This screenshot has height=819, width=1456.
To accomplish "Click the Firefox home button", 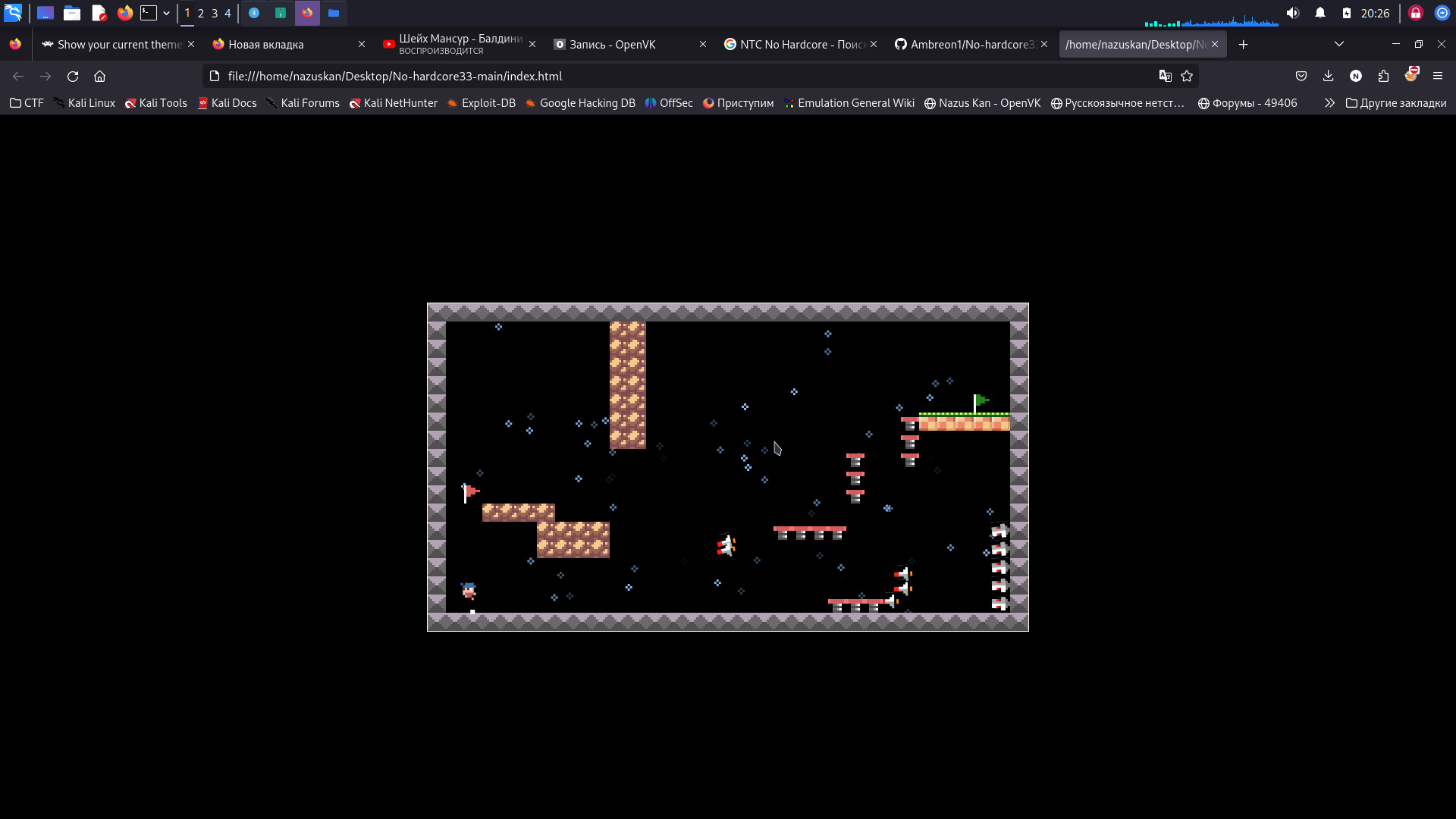I will 99,76.
